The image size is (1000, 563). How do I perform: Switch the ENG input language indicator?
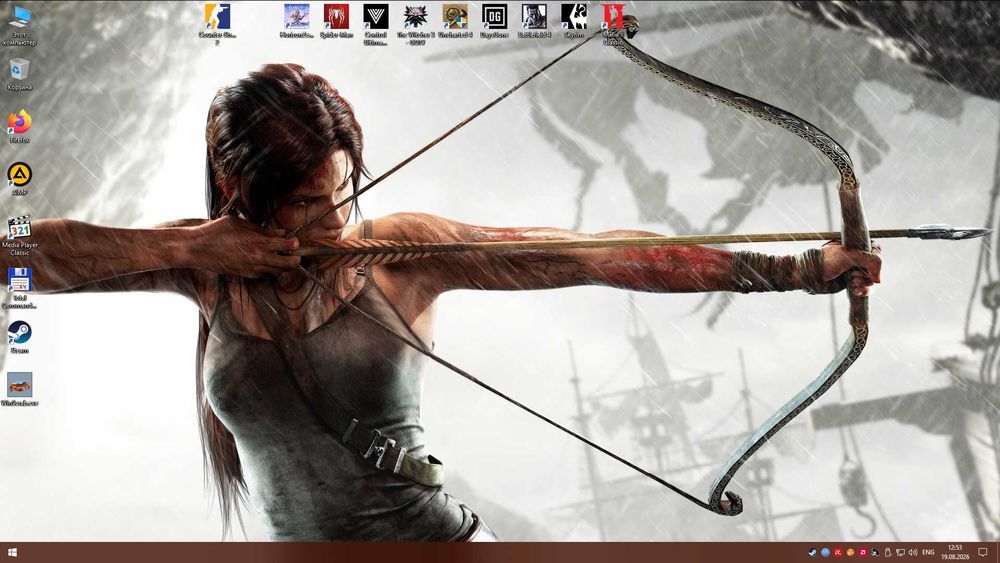coord(929,552)
